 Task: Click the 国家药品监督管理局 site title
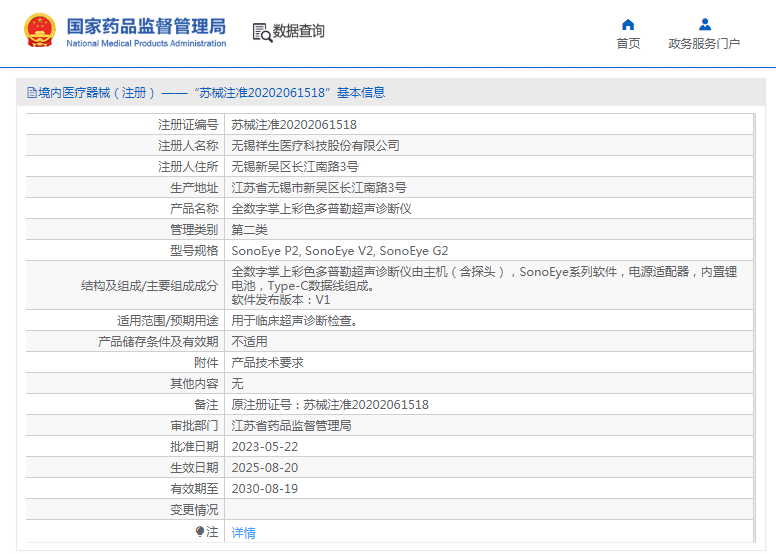(146, 25)
